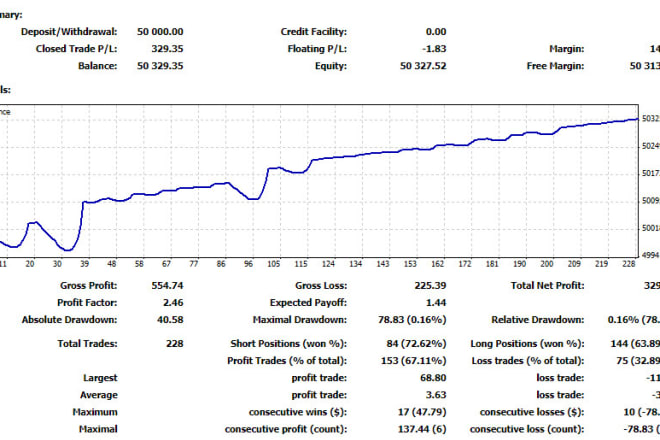This screenshot has width=660, height=440.
Task: Select the Gross Profit value 554.74
Action: 167,285
